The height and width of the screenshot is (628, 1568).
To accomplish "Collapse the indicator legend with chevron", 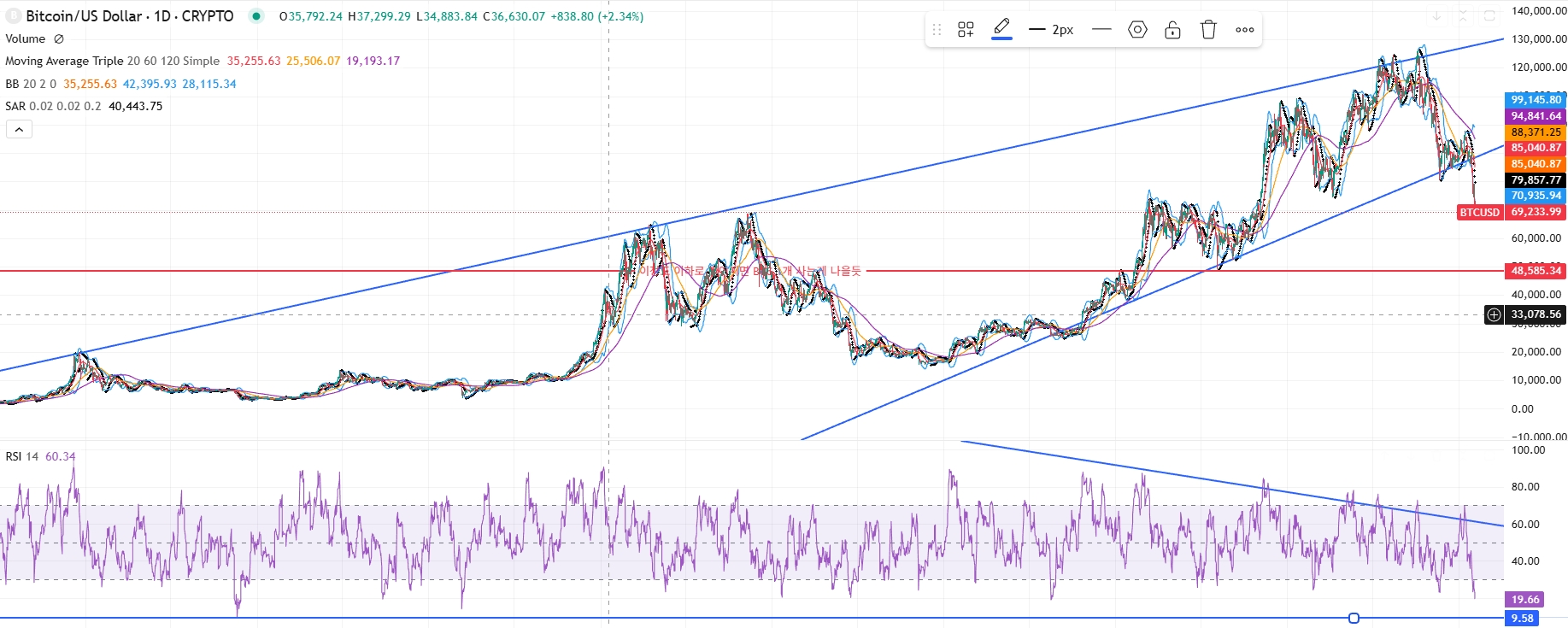I will tap(19, 129).
